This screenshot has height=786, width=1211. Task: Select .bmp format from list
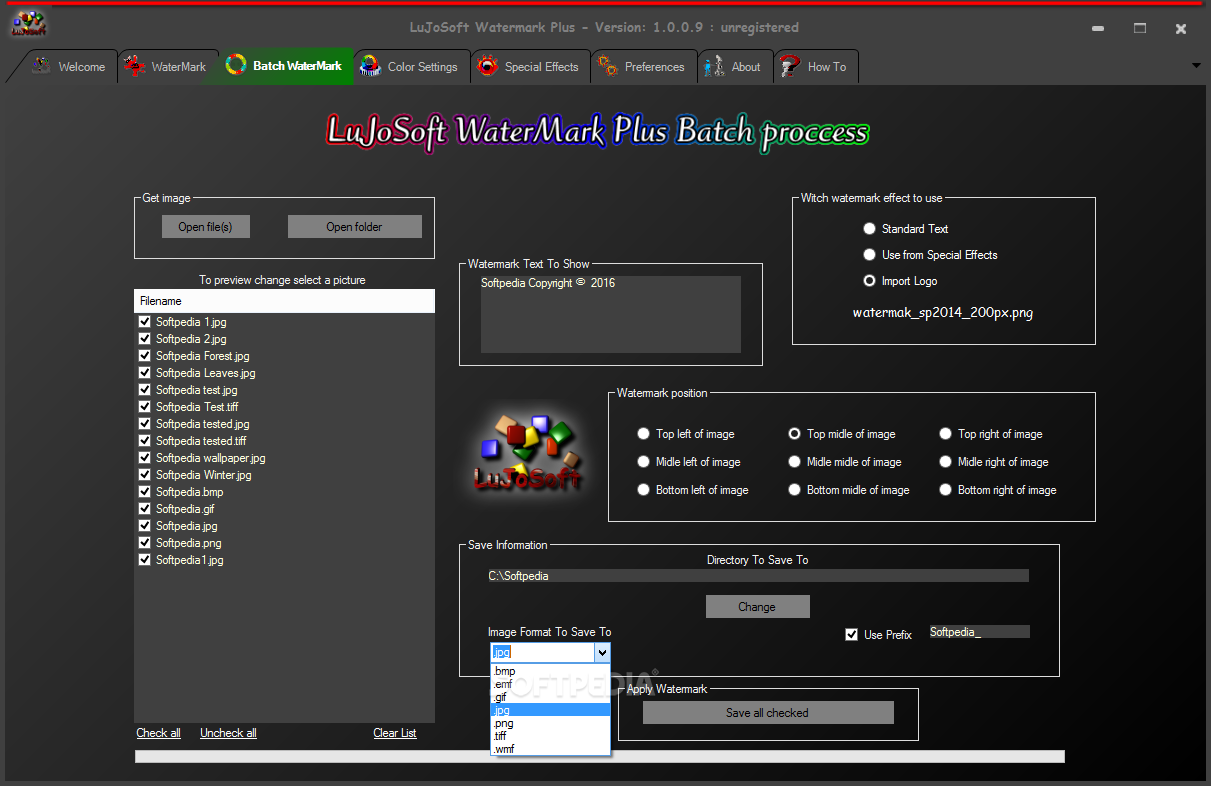(550, 671)
